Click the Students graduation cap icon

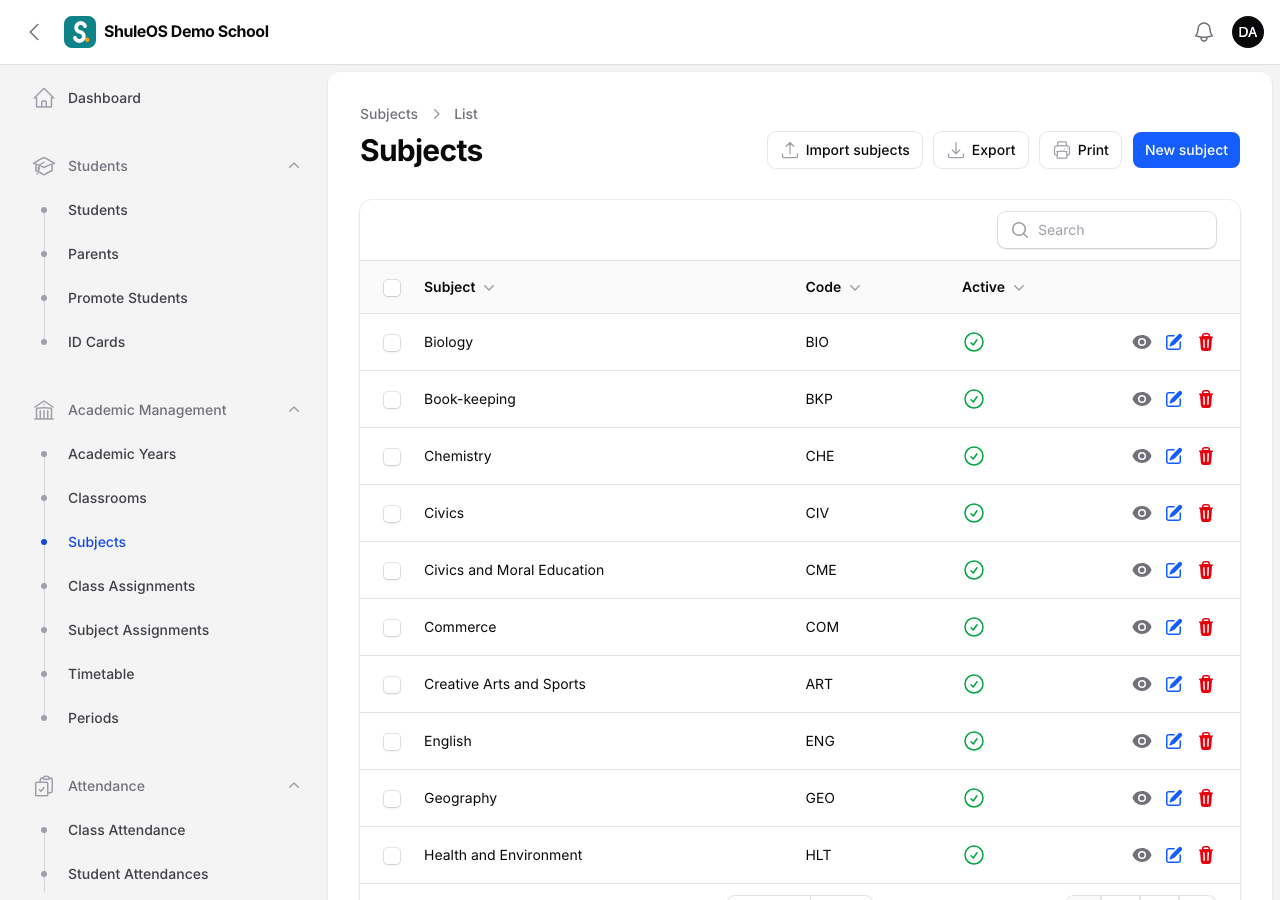tap(44, 166)
